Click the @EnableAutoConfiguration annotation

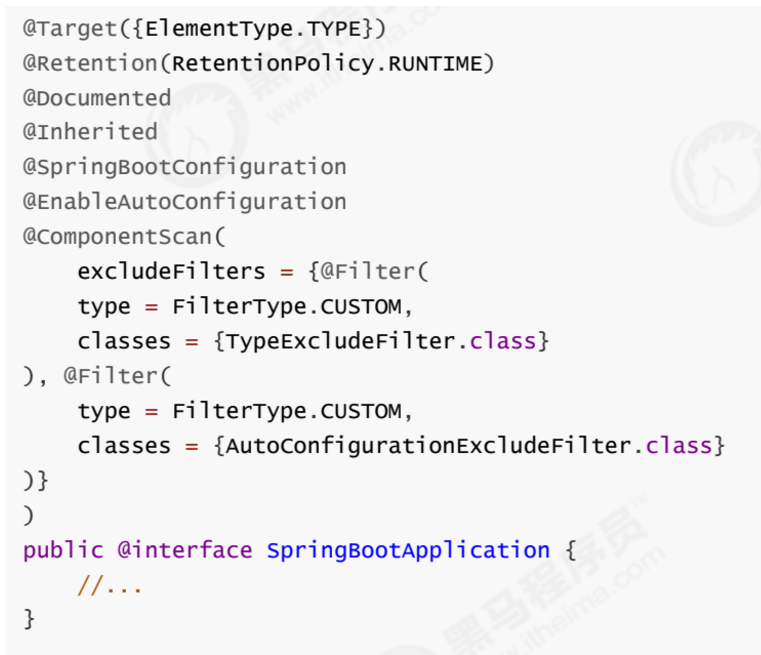(185, 201)
